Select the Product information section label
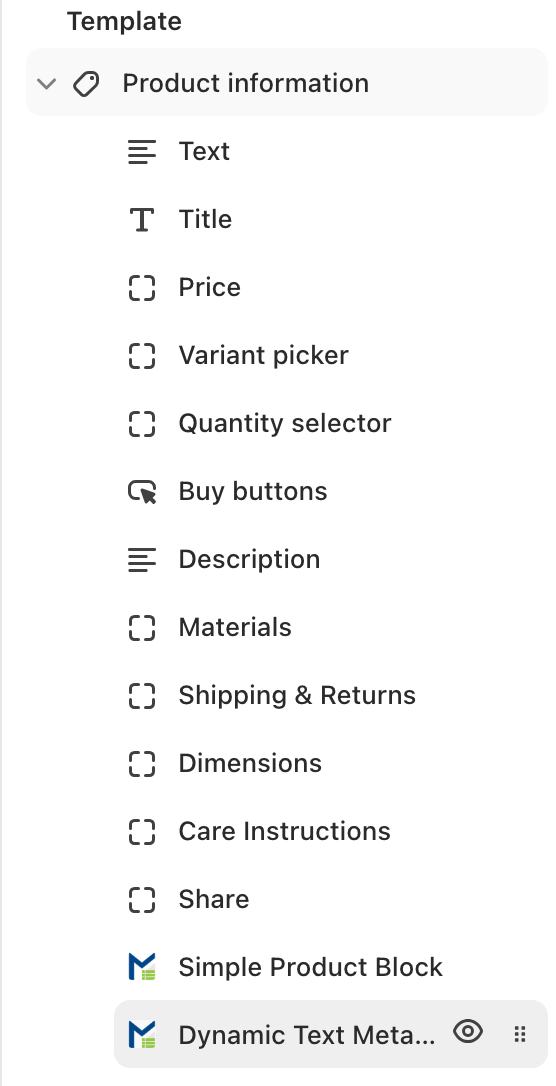 [246, 83]
